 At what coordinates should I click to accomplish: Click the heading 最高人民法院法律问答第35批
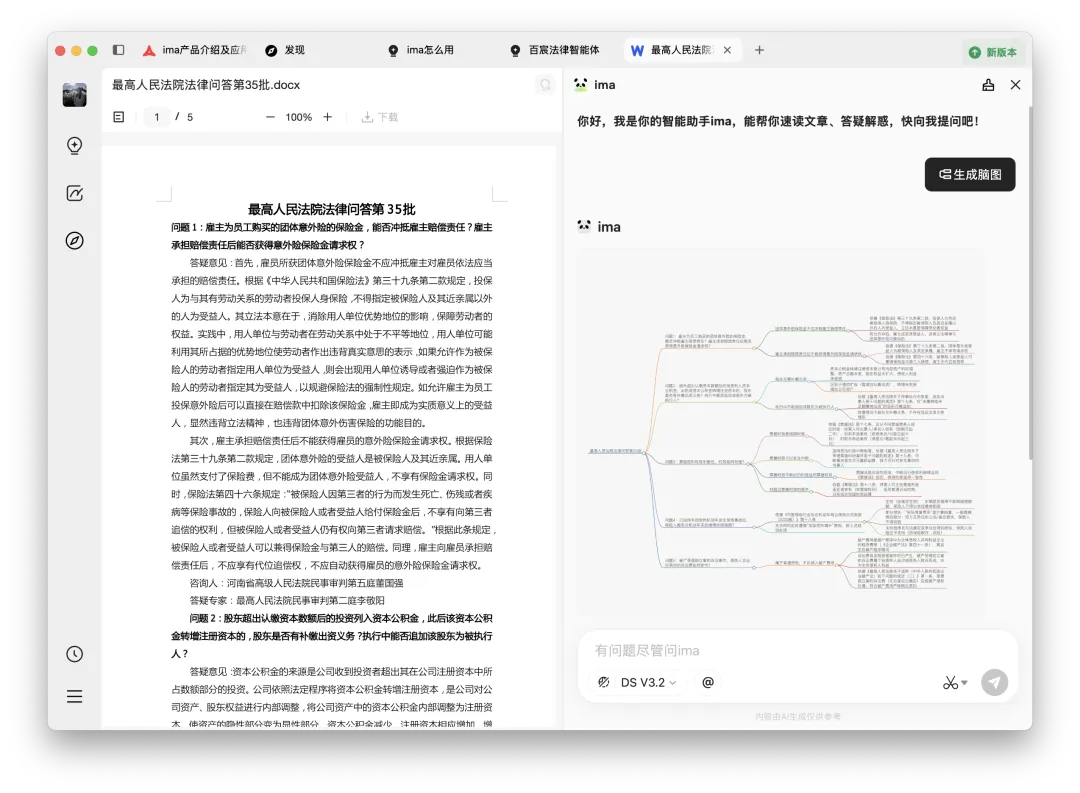click(x=331, y=209)
